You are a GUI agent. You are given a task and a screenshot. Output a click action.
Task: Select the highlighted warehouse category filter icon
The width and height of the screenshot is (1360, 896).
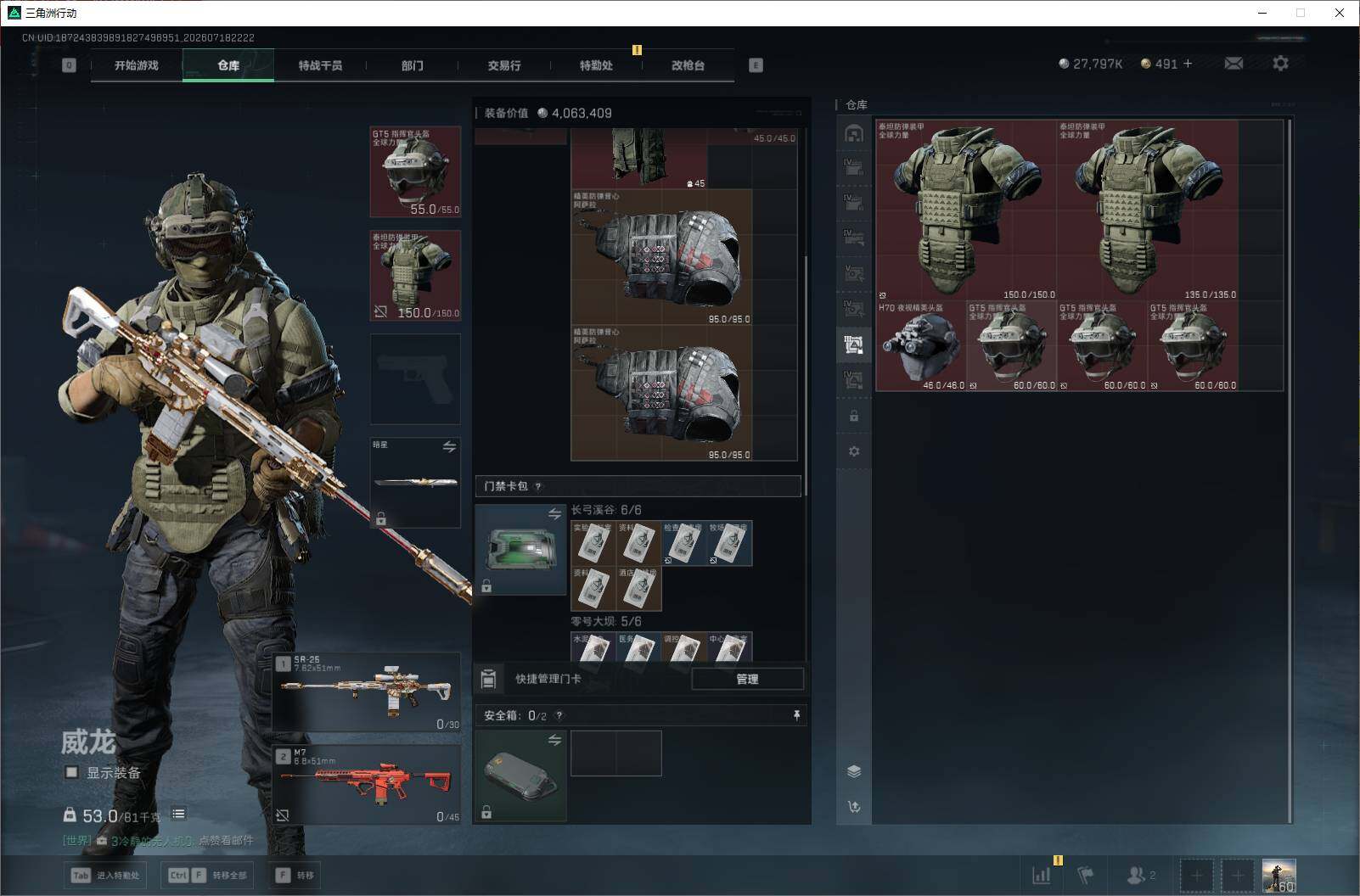(x=854, y=344)
